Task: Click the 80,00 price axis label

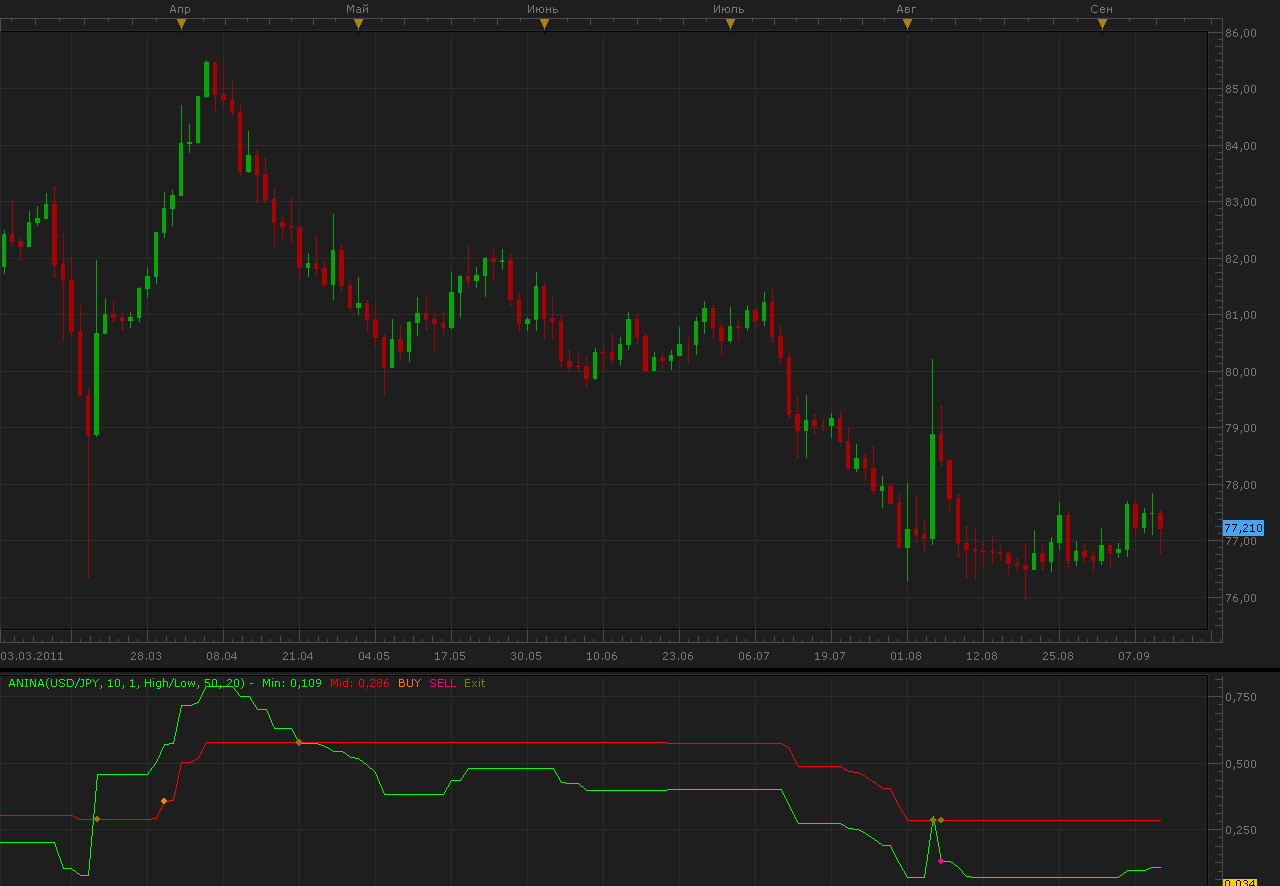Action: coord(1240,372)
